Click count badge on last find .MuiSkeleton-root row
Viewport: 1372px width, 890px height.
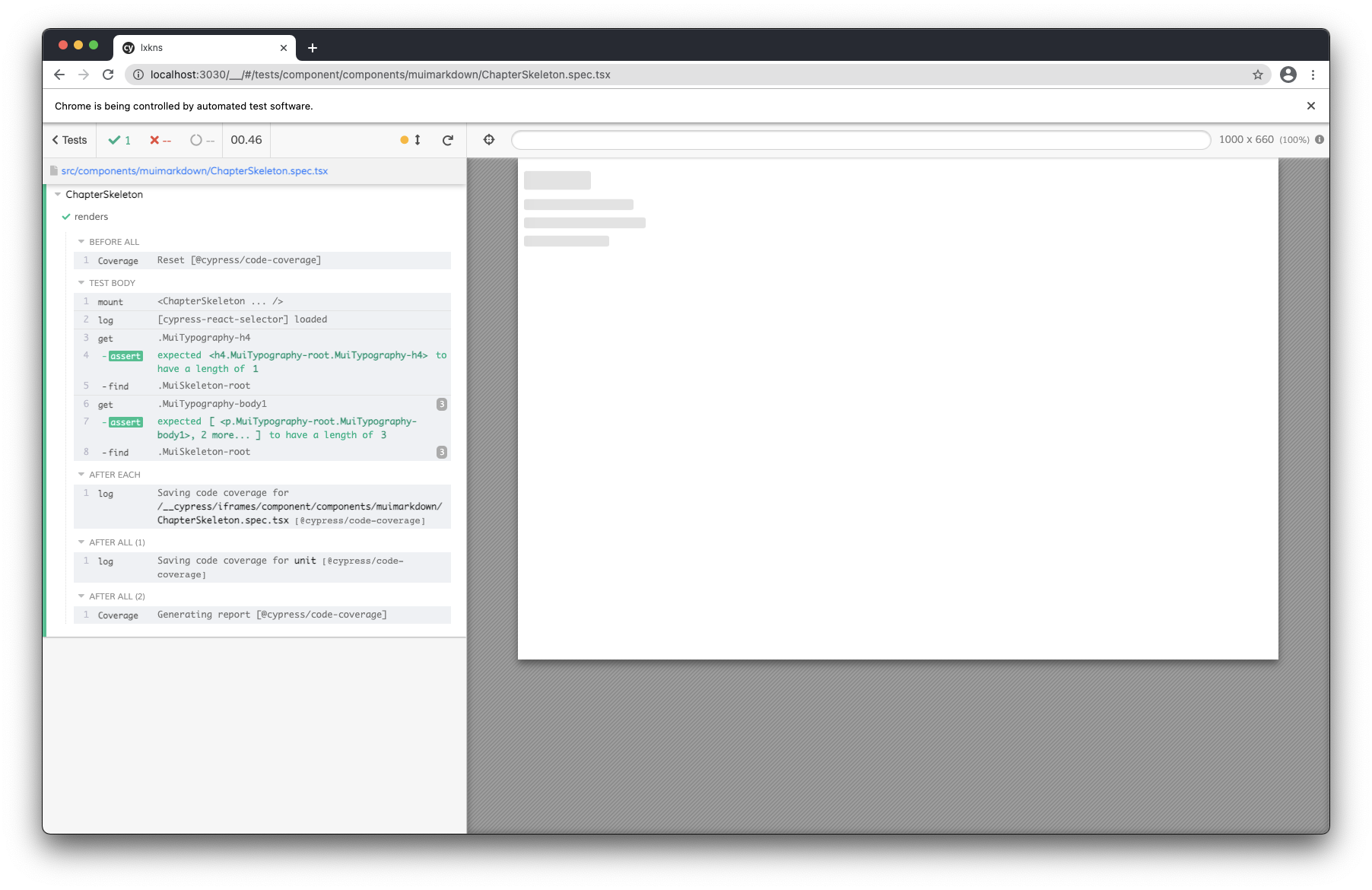[442, 452]
